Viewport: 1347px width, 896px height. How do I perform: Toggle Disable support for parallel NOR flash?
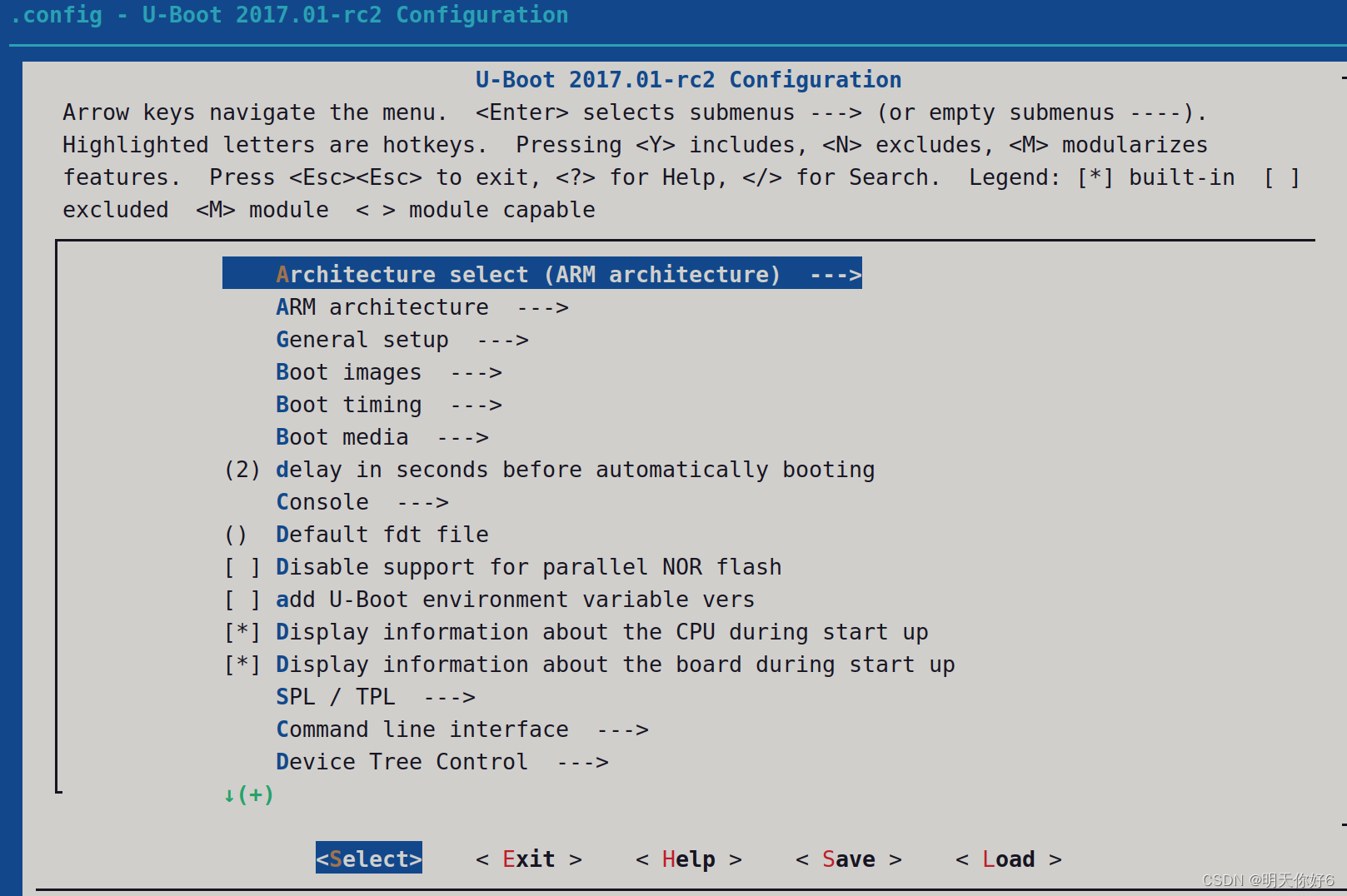(x=503, y=567)
